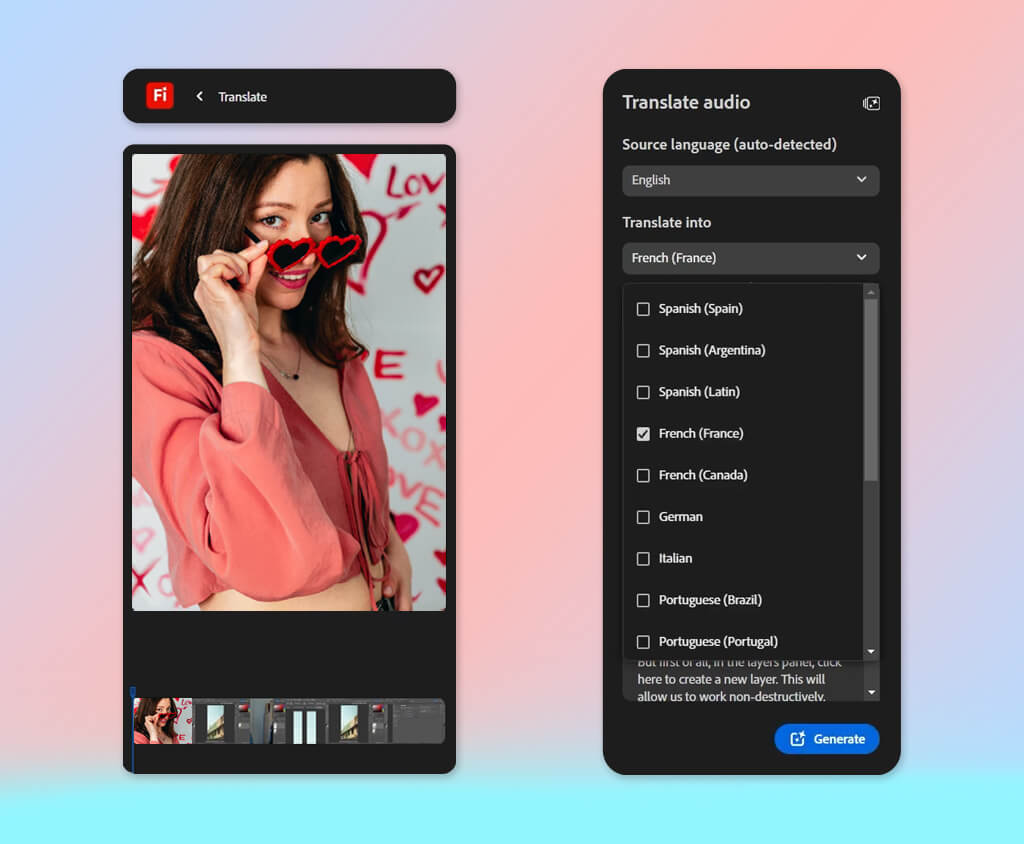The width and height of the screenshot is (1024, 844).
Task: Collapse the French (France) Translate into dropdown
Action: point(750,258)
